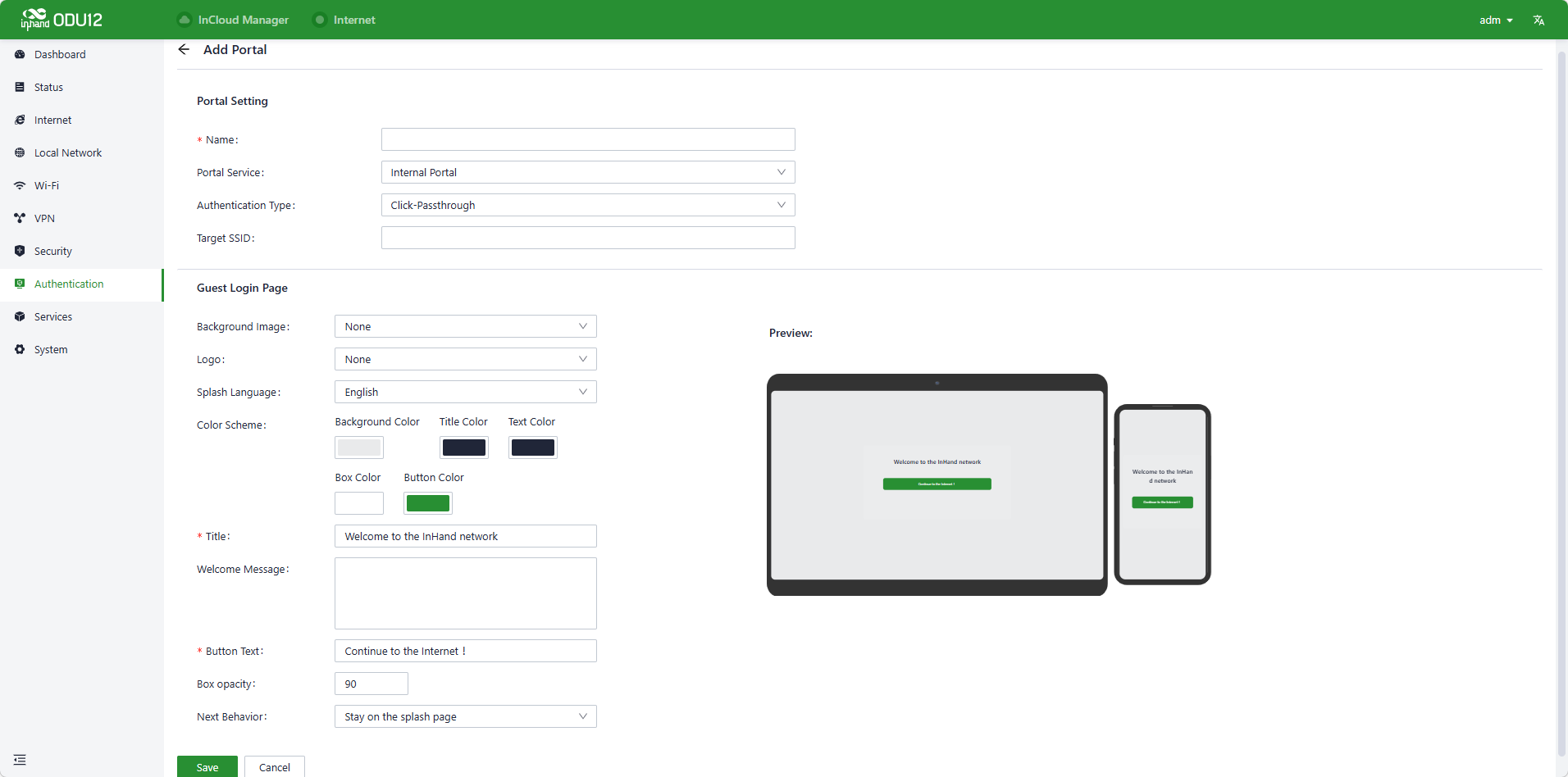Viewport: 1568px width, 777px height.
Task: Click the Name input field
Action: (587, 140)
